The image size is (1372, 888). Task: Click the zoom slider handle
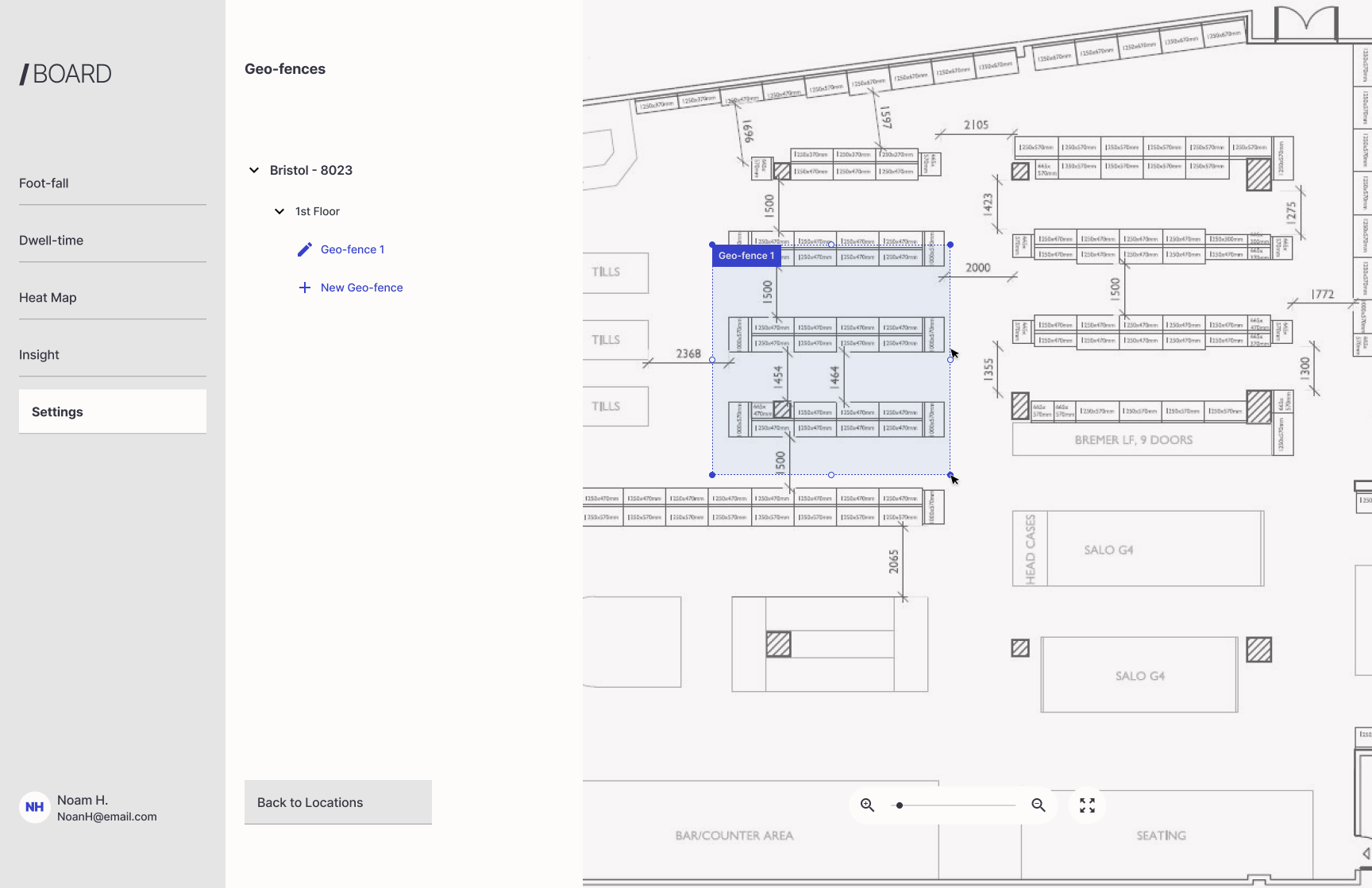pyautogui.click(x=900, y=805)
